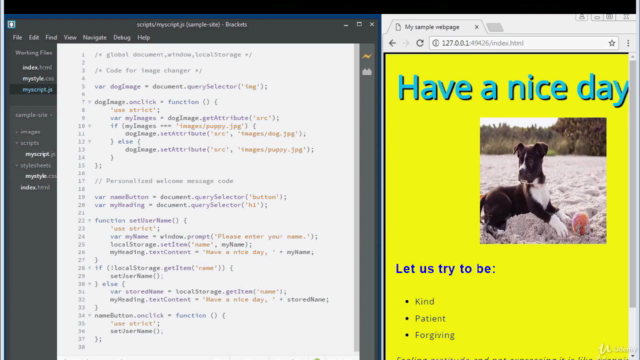The image size is (640, 360).
Task: Click line number 17 in the gutter
Action: click(81, 181)
